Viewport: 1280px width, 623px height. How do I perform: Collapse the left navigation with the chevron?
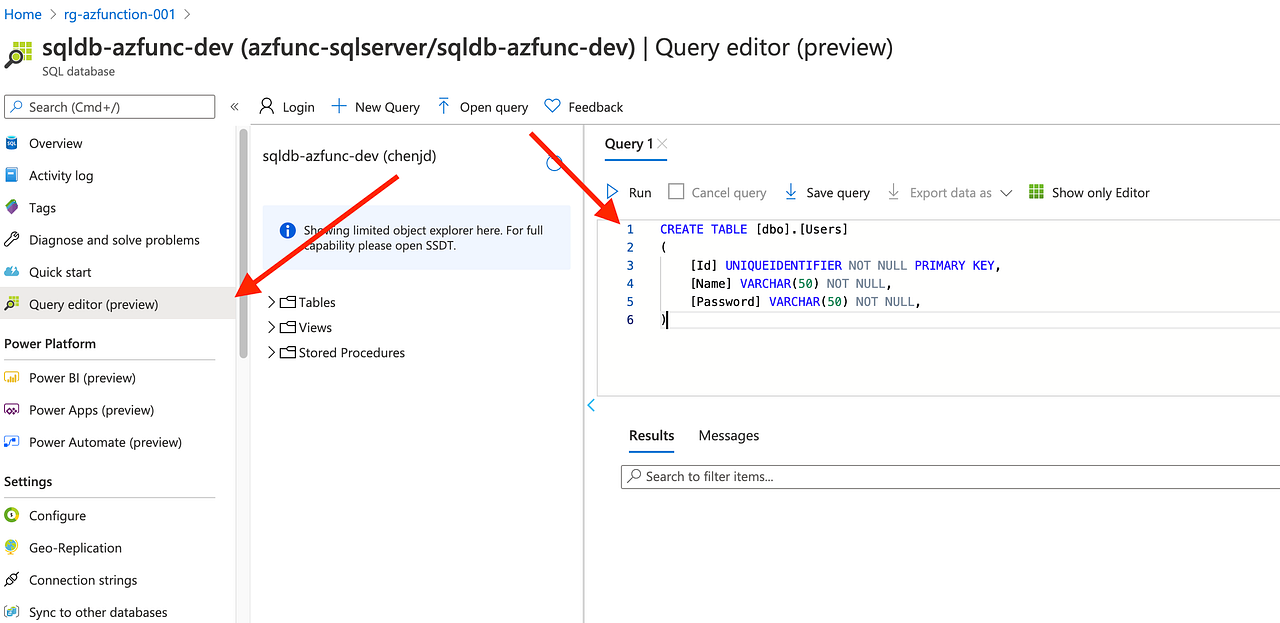(232, 107)
